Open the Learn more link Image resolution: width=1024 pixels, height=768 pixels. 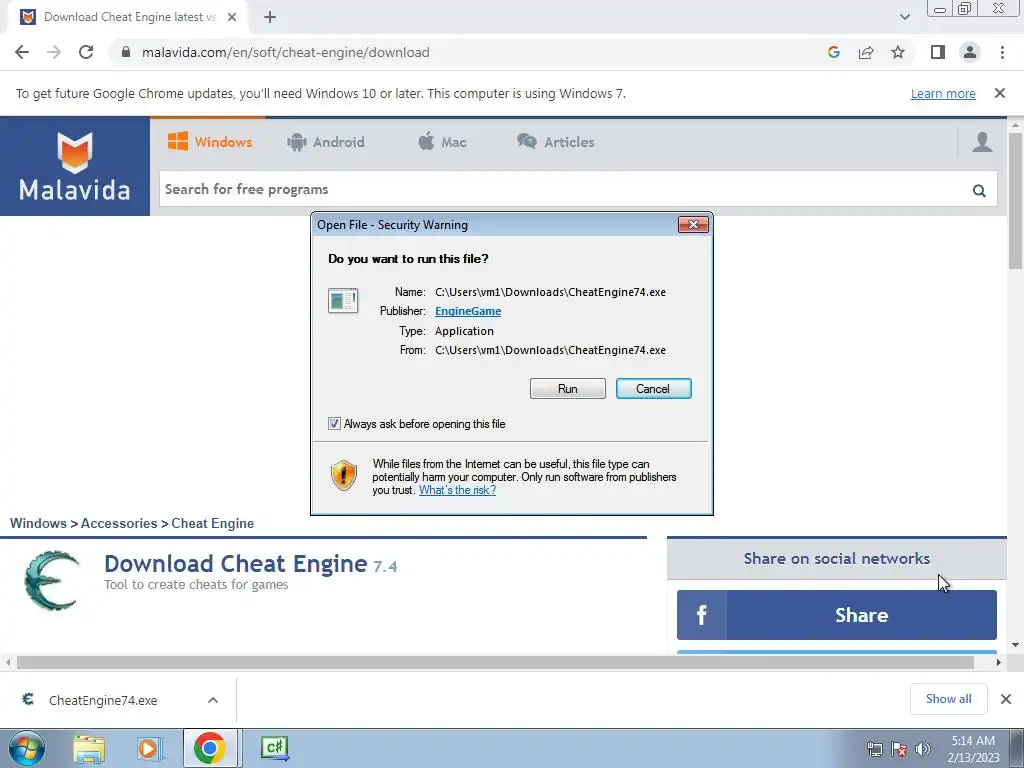coord(943,93)
